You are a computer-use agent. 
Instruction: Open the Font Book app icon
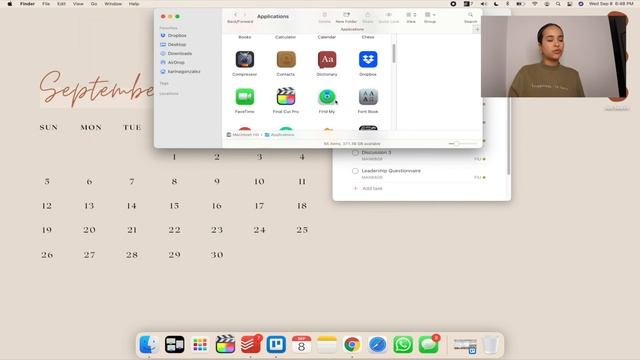368,97
